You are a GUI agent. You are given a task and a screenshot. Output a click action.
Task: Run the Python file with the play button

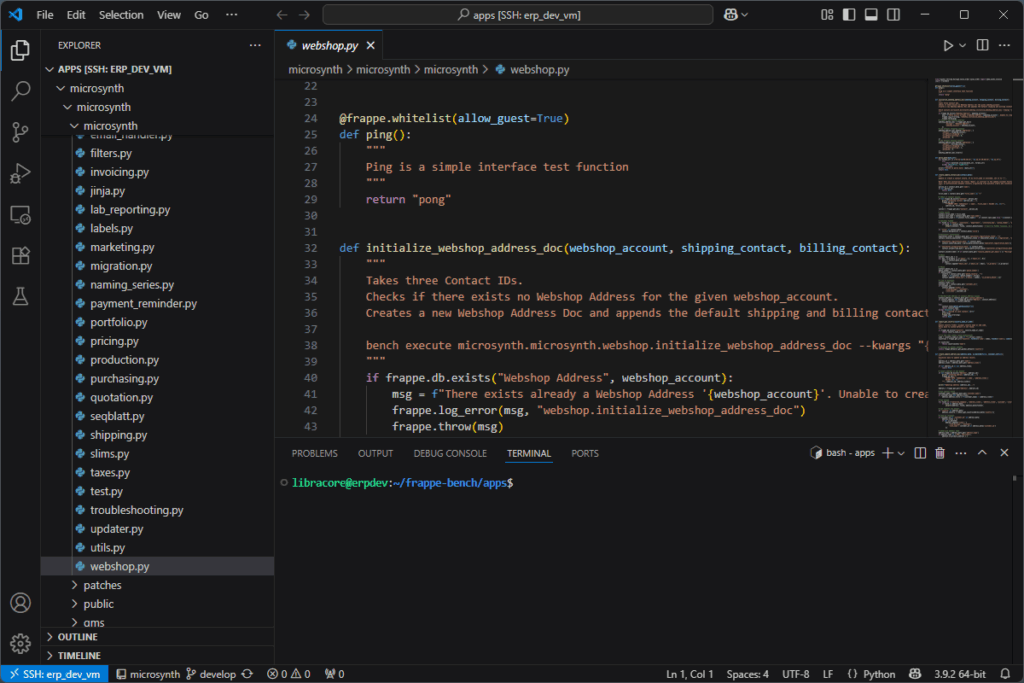point(948,45)
